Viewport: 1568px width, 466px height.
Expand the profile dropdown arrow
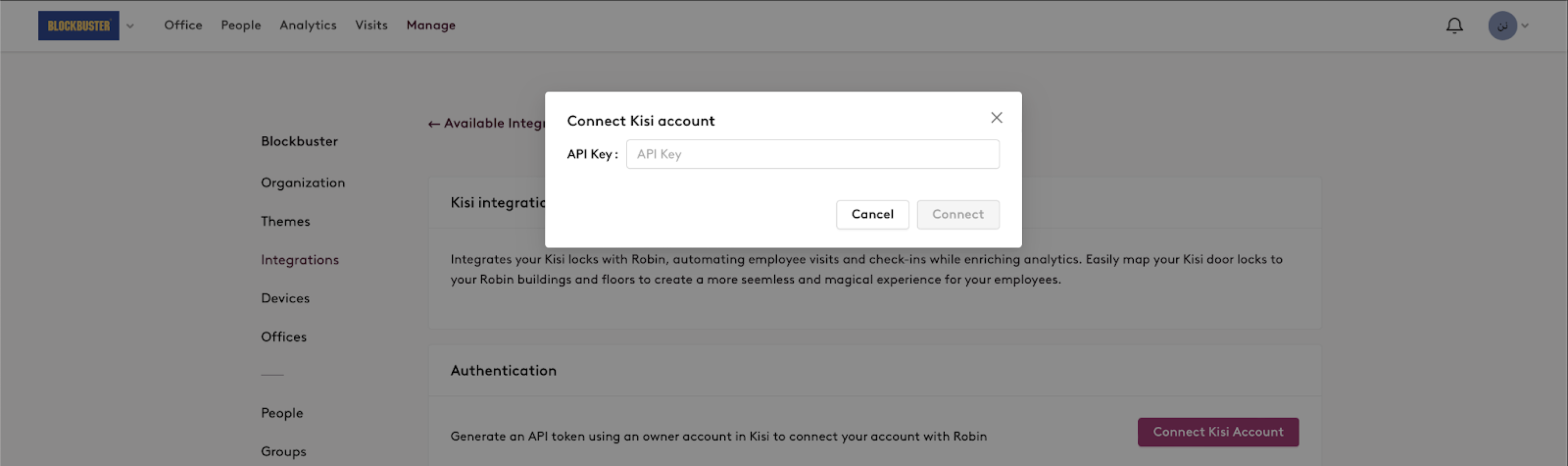(1525, 26)
